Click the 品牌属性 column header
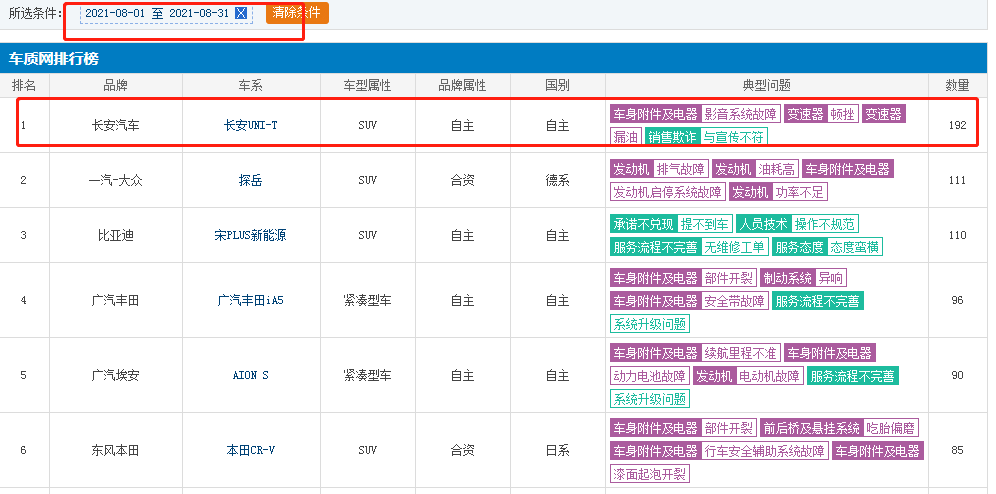Viewport: 996px width, 494px height. pos(462,85)
